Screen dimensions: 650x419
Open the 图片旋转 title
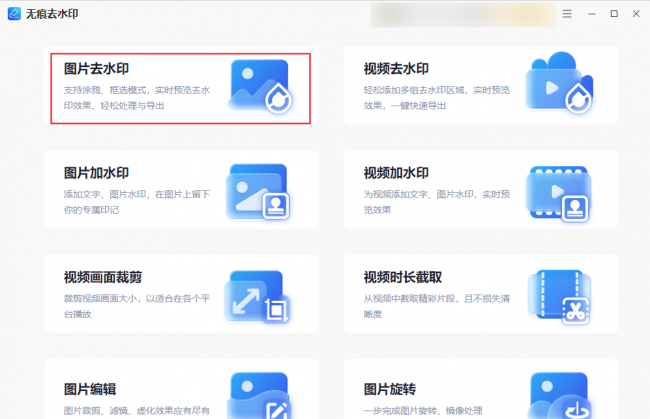click(390, 389)
